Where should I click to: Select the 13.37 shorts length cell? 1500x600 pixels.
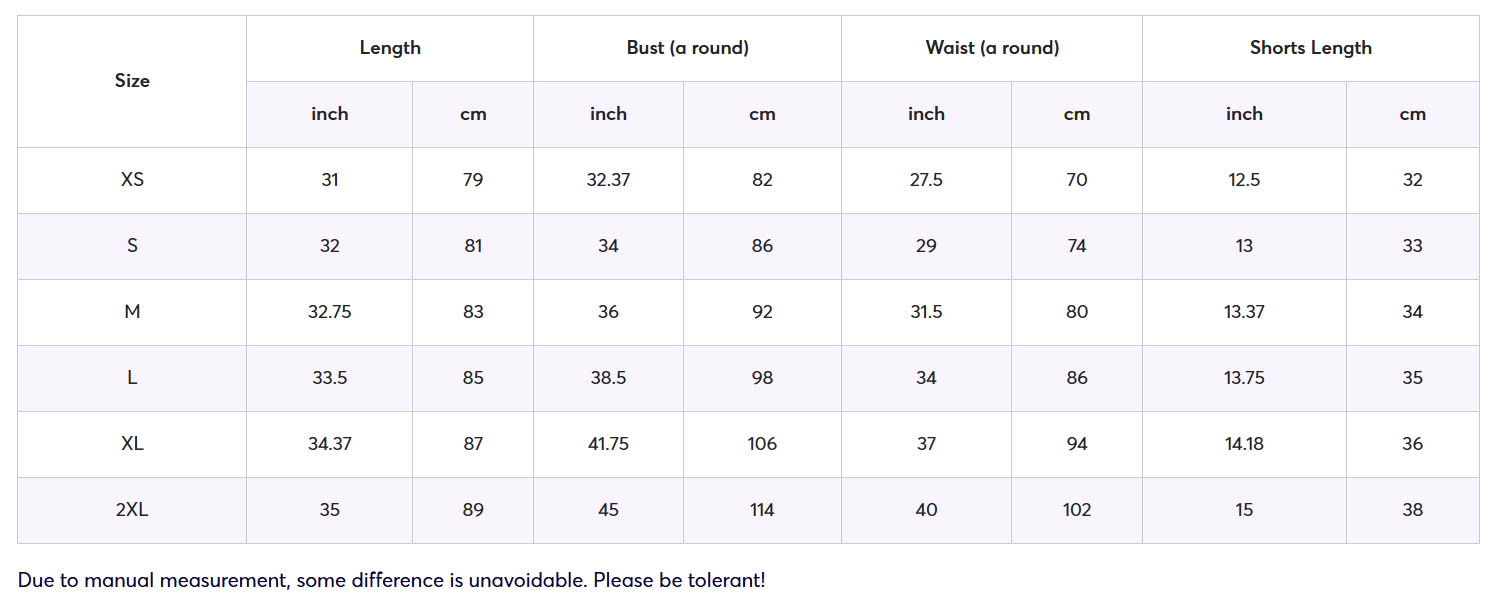click(1244, 312)
